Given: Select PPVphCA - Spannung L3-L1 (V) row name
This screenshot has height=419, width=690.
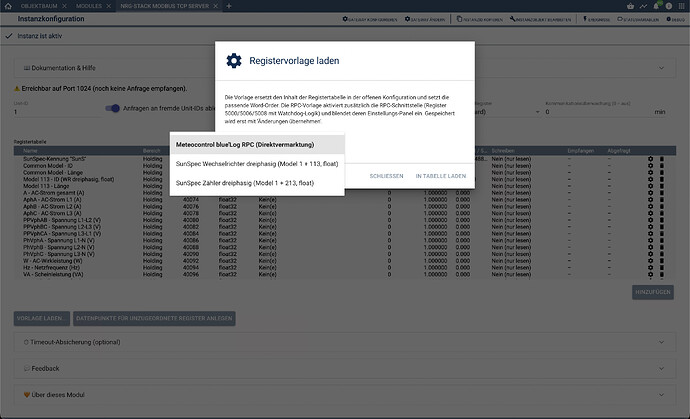Looking at the screenshot, I should [62, 234].
